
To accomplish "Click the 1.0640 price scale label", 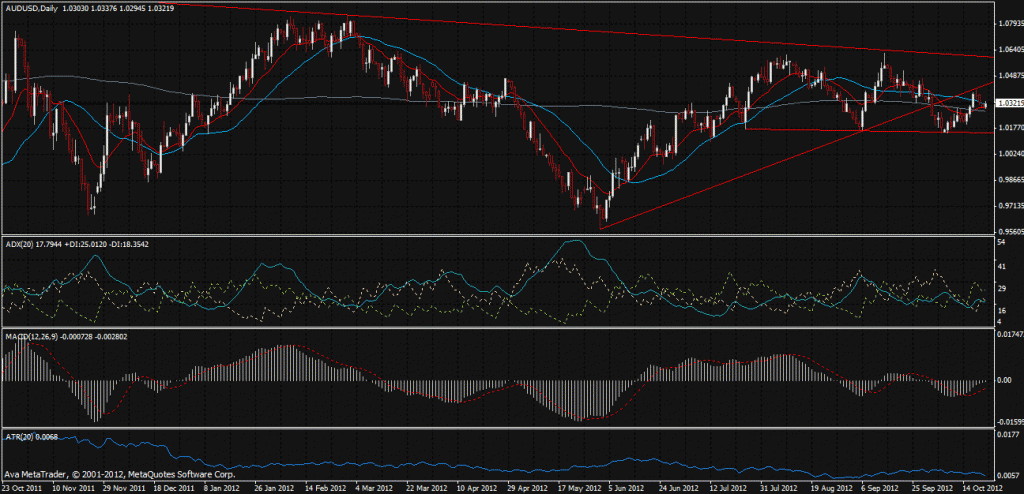I will (x=1009, y=49).
